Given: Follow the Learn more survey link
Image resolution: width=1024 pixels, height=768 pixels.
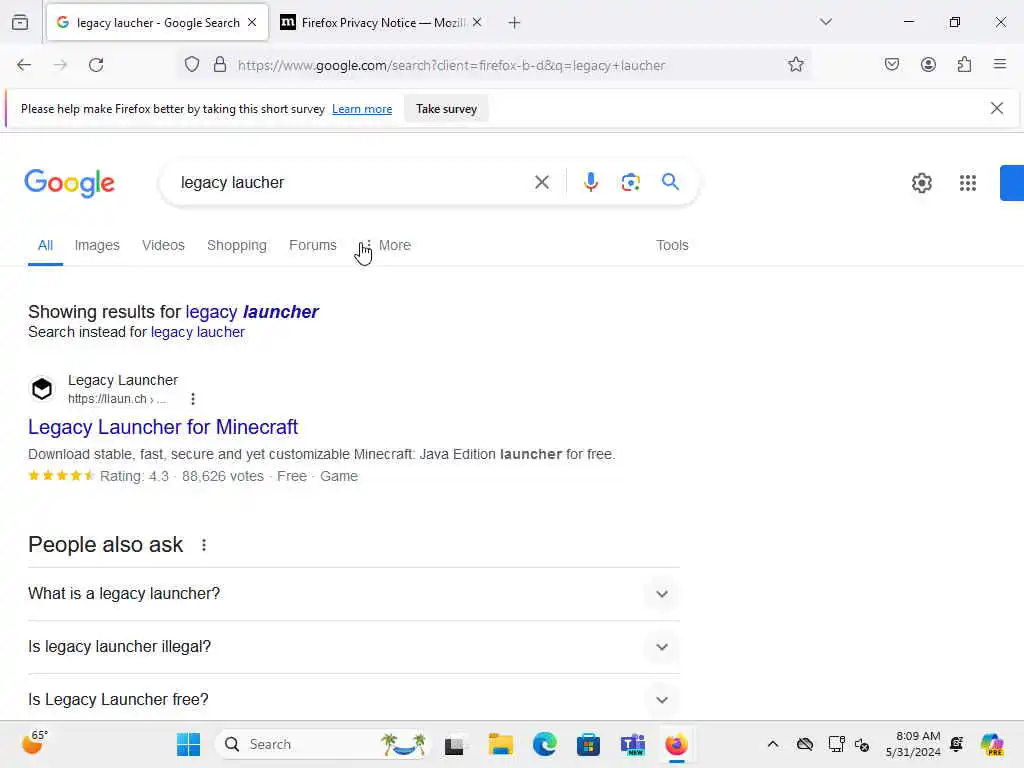Looking at the screenshot, I should click(362, 109).
